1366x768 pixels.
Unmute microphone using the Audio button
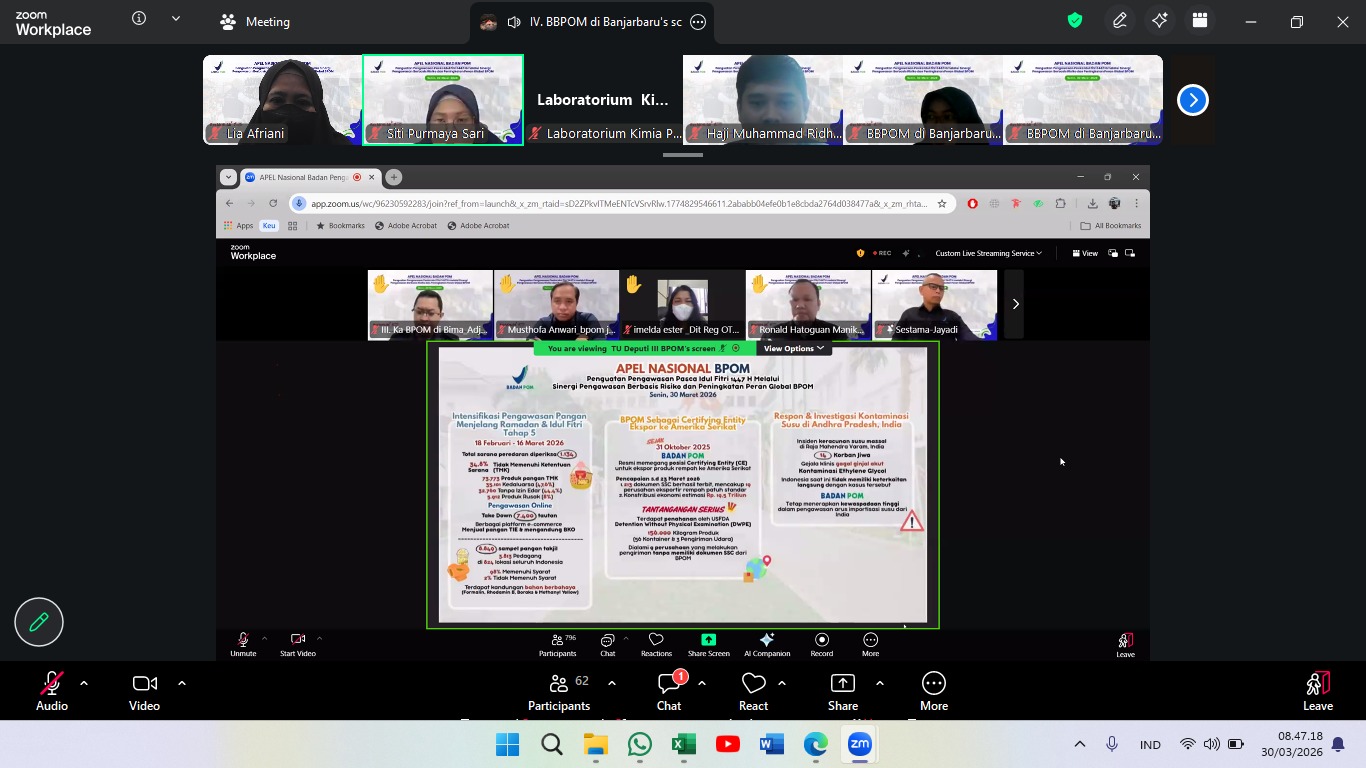51,690
